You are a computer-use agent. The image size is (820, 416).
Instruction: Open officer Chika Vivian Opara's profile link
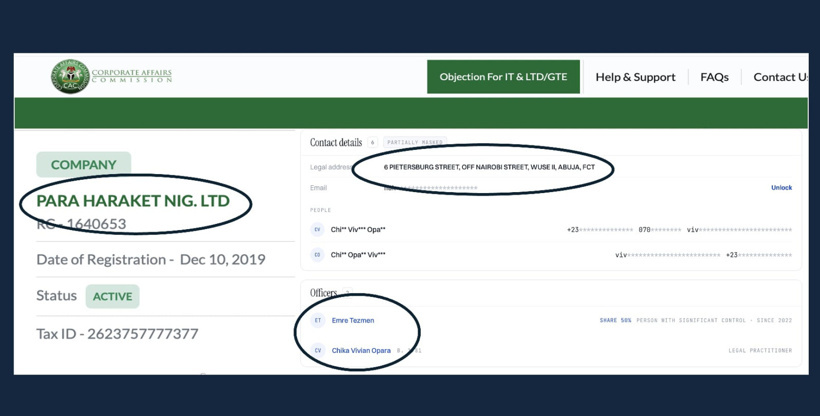point(361,351)
